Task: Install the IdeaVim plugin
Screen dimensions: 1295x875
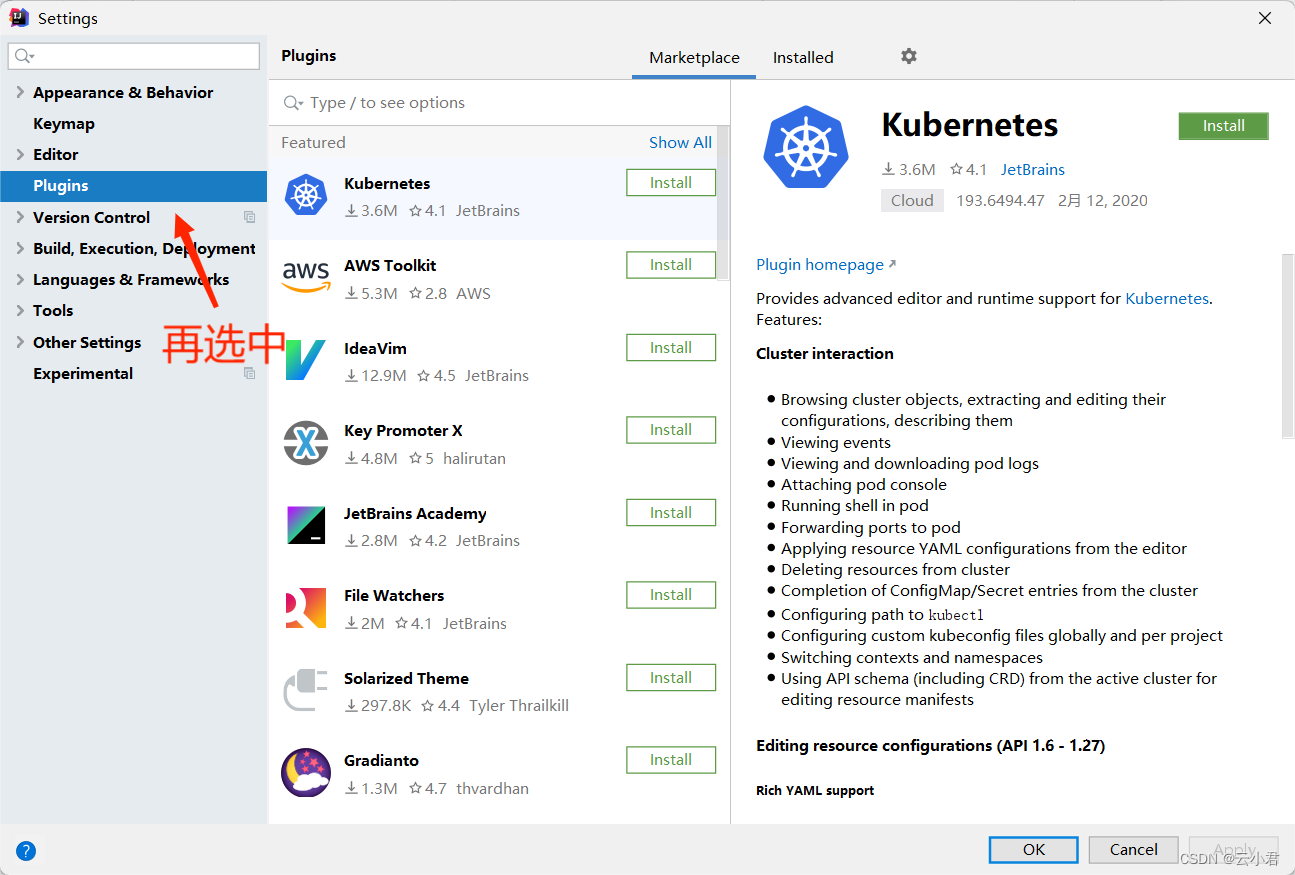Action: click(x=671, y=348)
